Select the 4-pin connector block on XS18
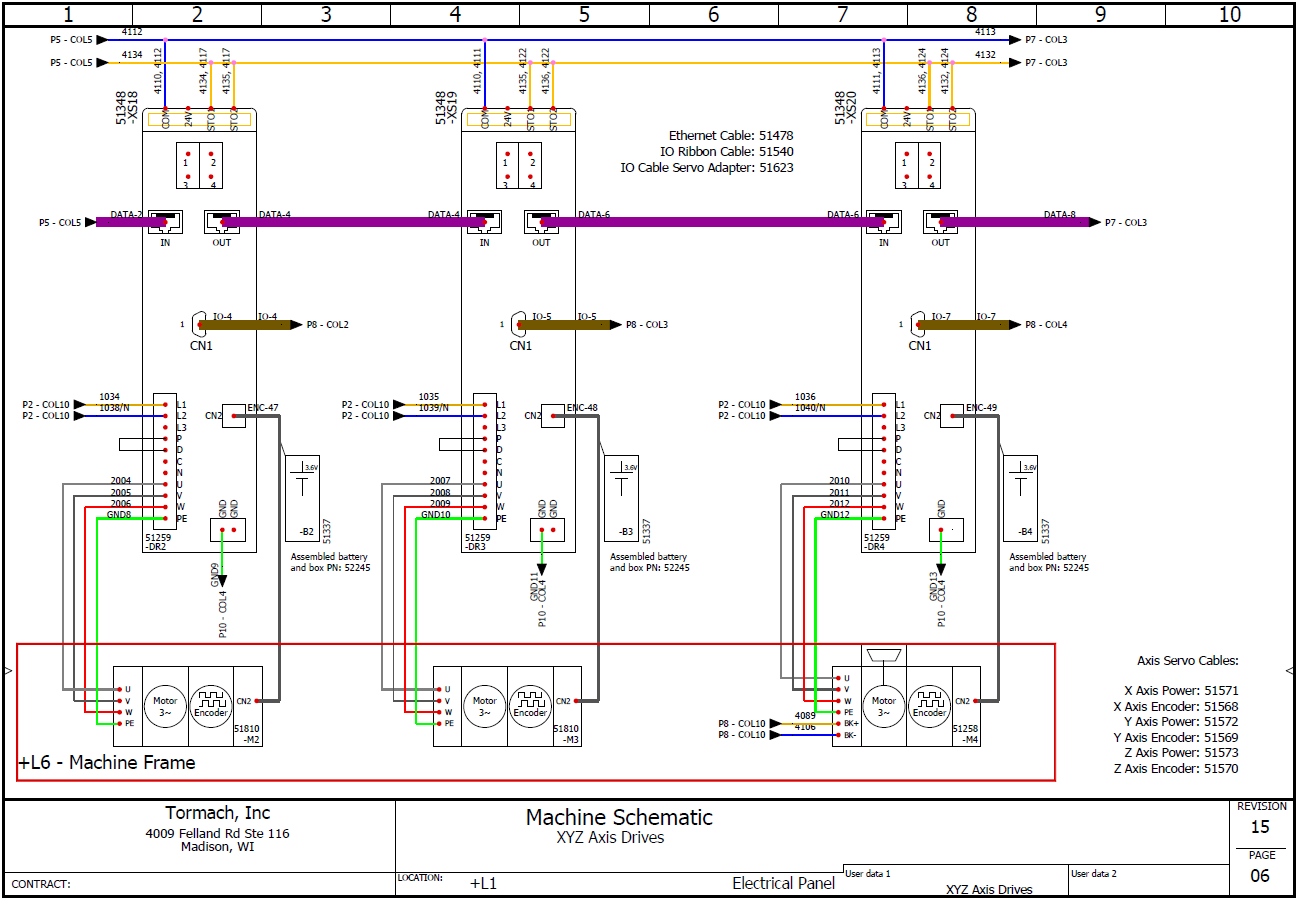This screenshot has width=1298, height=900. coord(199,166)
